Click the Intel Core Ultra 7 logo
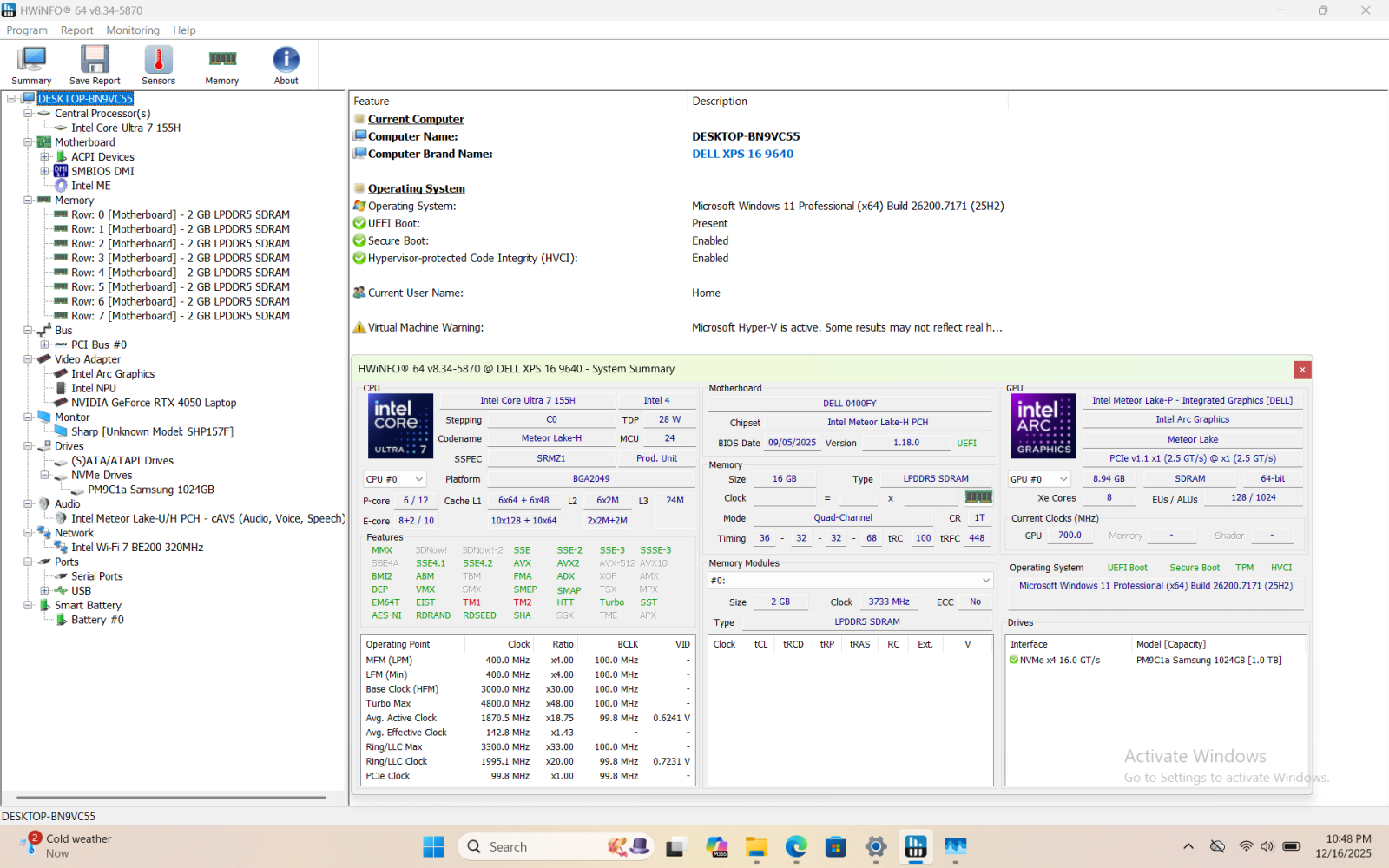This screenshot has width=1389, height=868. click(400, 426)
